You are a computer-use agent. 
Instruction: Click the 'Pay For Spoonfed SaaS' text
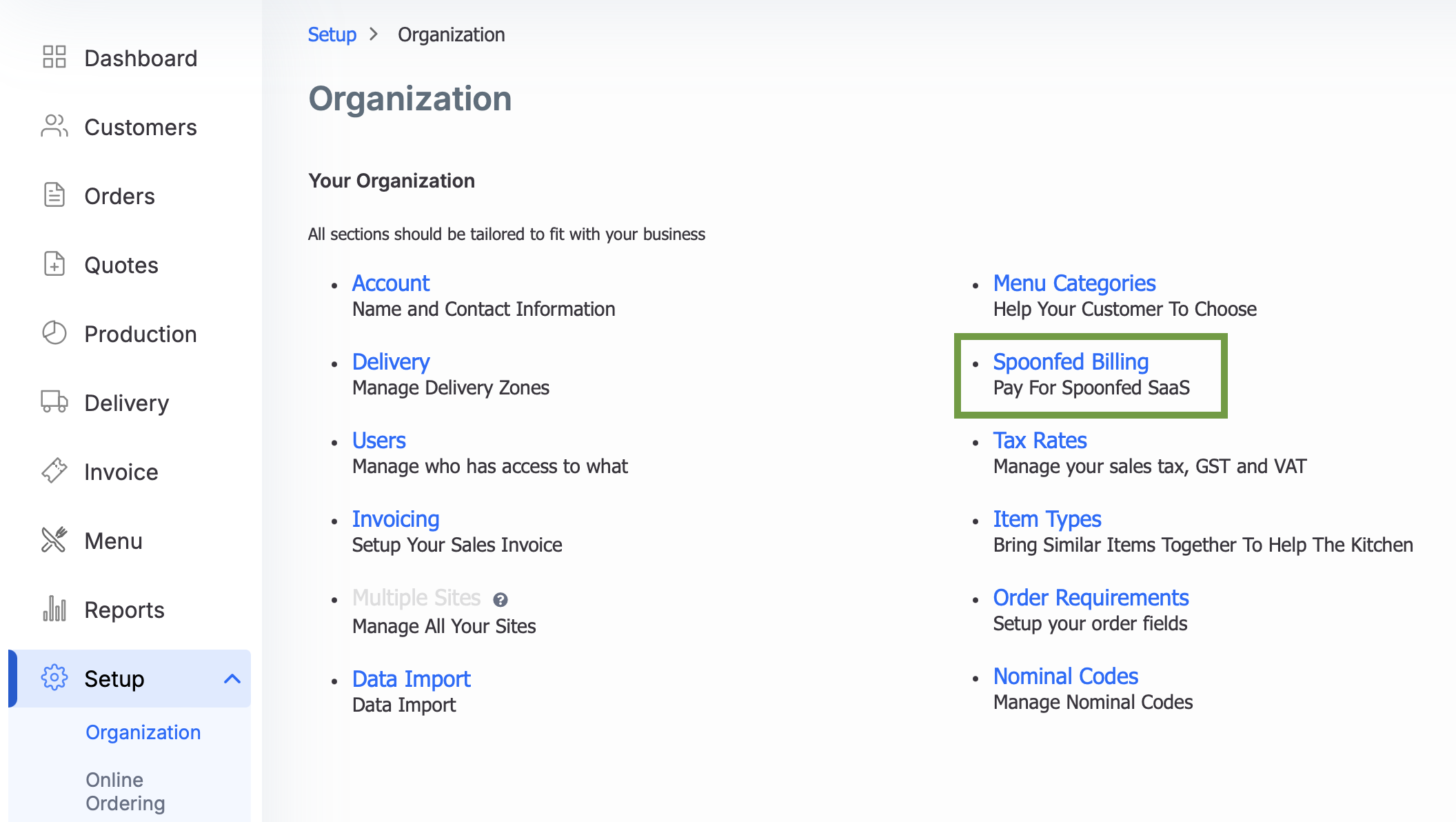1092,388
